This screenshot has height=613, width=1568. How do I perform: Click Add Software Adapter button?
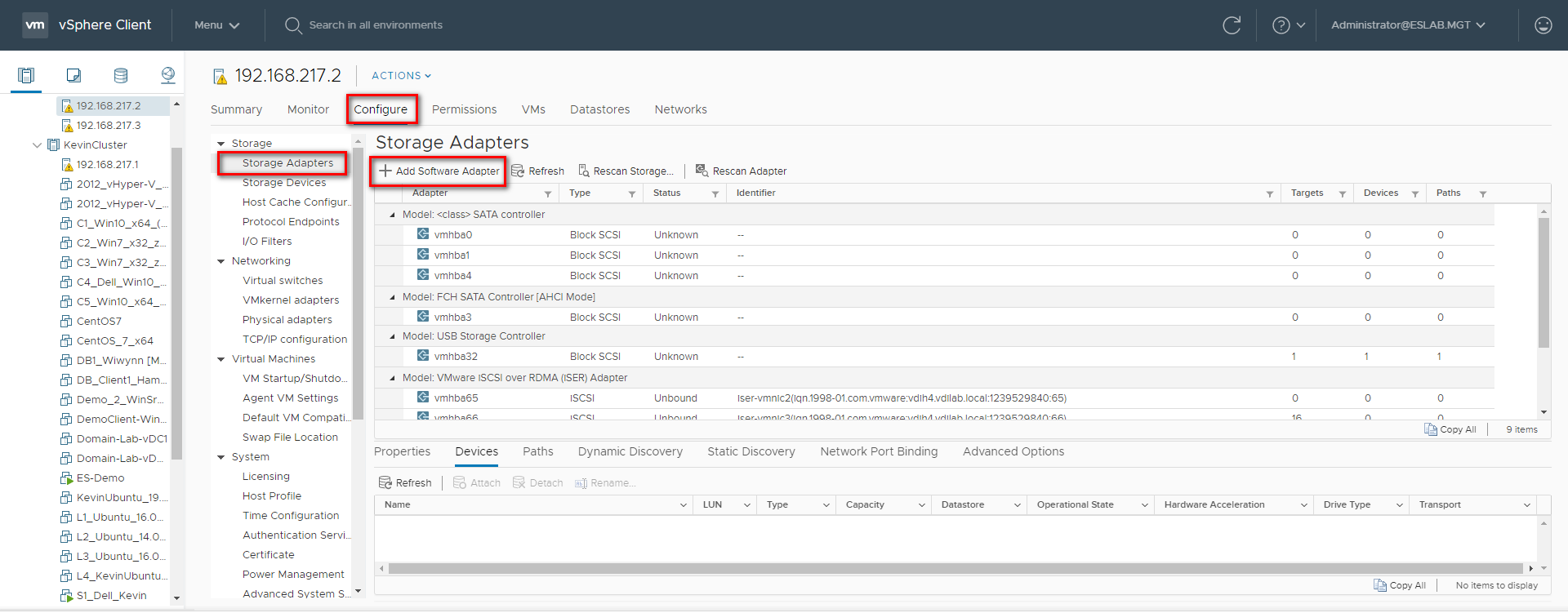[x=439, y=171]
